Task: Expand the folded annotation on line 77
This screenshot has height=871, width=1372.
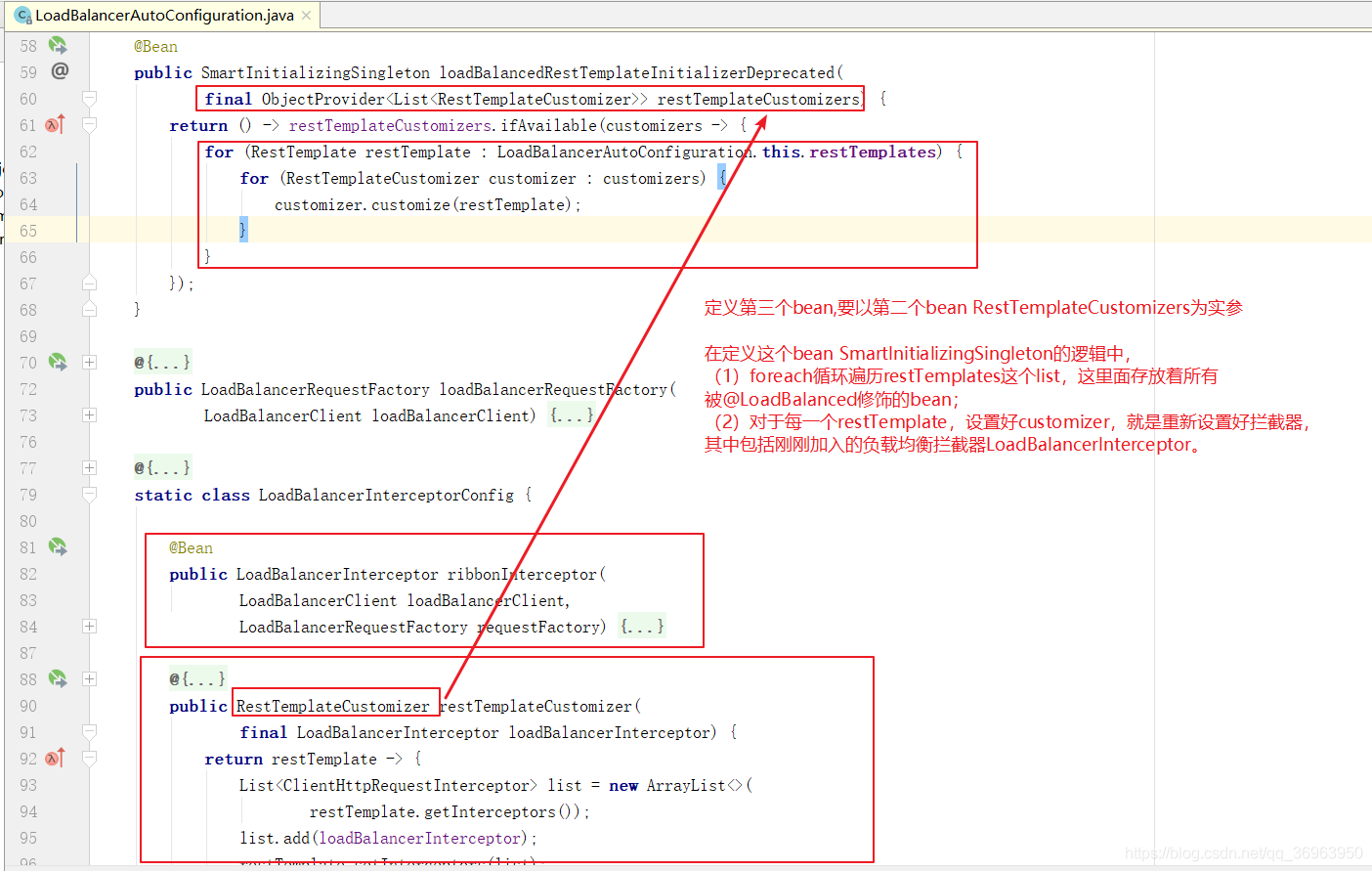Action: click(x=89, y=467)
